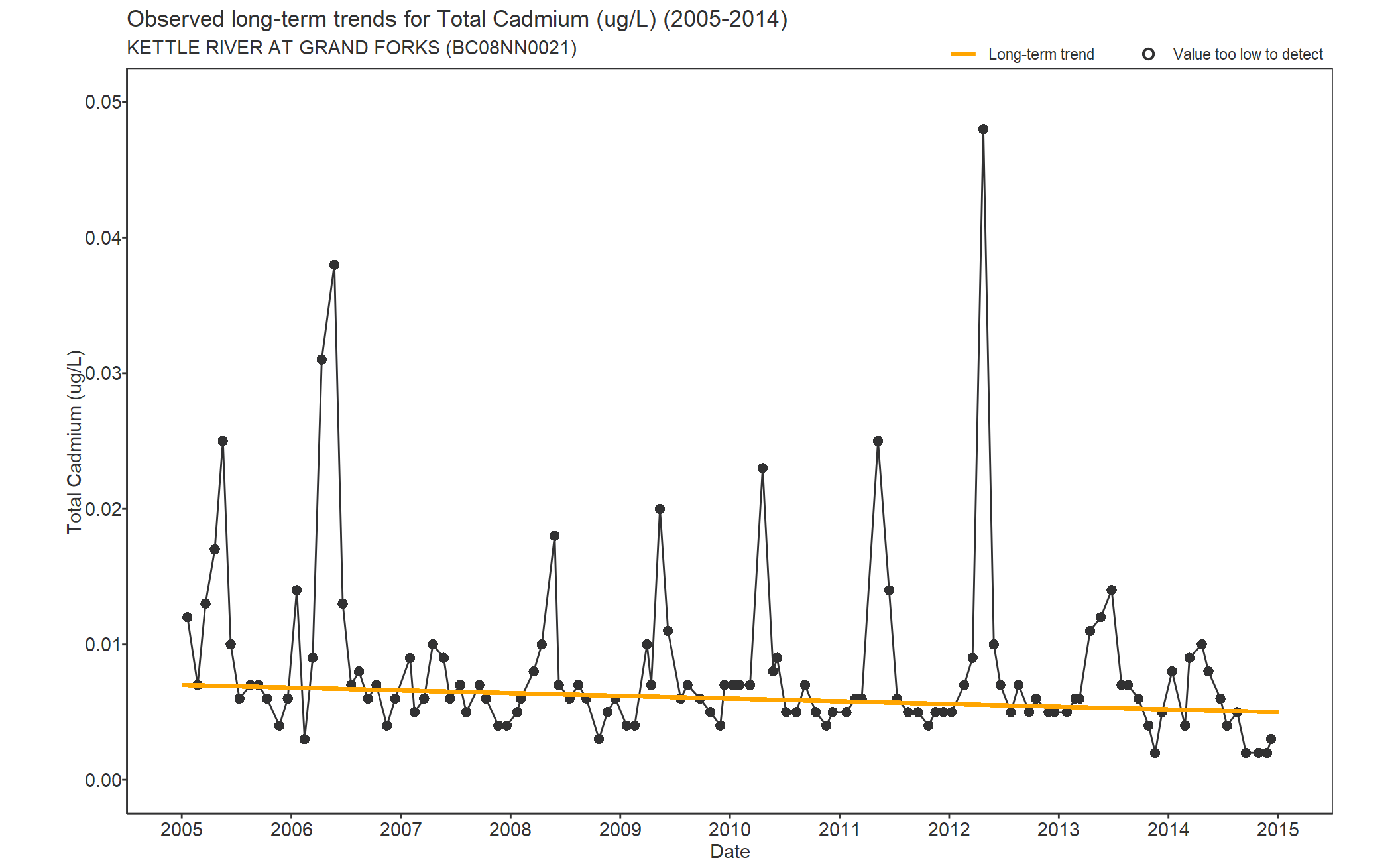1400x868 pixels.
Task: Click the Value too low to detect label
Action: (x=1248, y=54)
